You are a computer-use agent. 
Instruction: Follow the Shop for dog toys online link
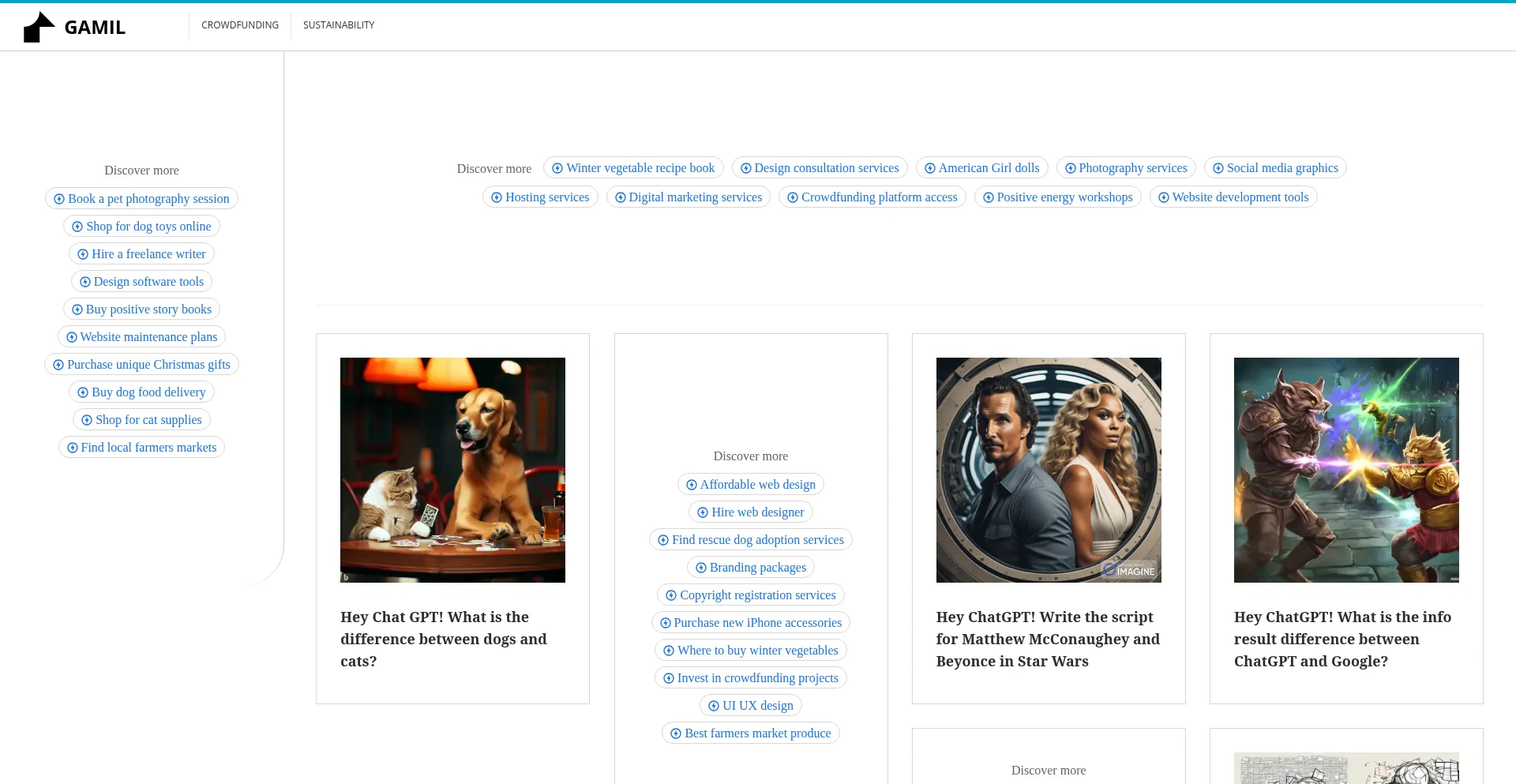pyautogui.click(x=148, y=227)
